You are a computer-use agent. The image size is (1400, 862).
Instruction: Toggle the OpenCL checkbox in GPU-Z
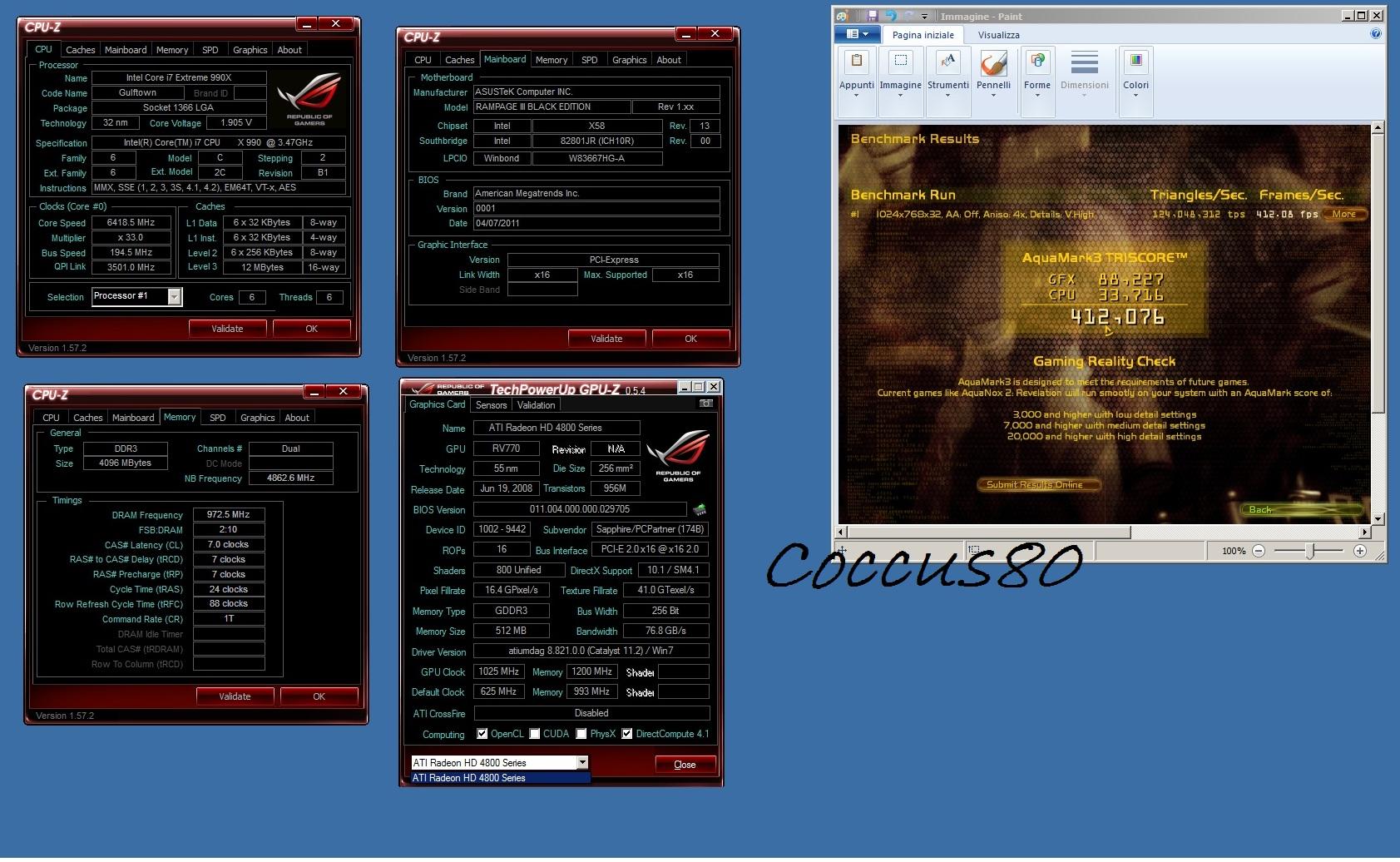(482, 734)
